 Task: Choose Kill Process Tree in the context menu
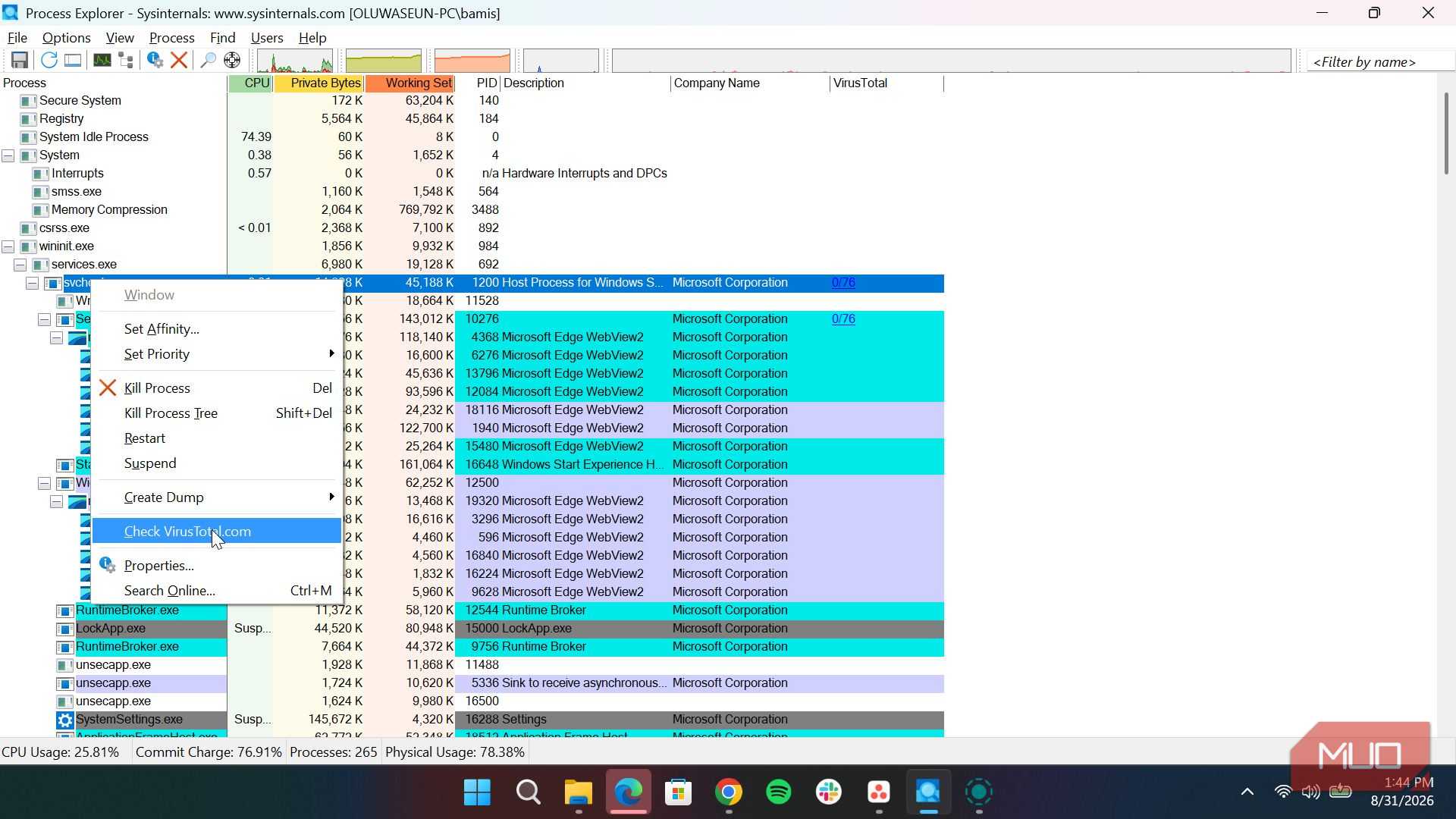[217, 413]
